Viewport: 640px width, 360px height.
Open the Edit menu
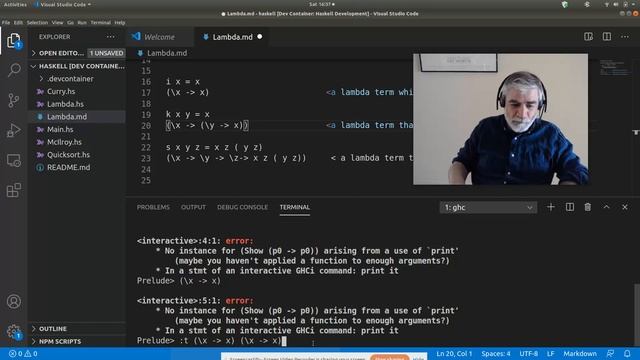[18, 22]
